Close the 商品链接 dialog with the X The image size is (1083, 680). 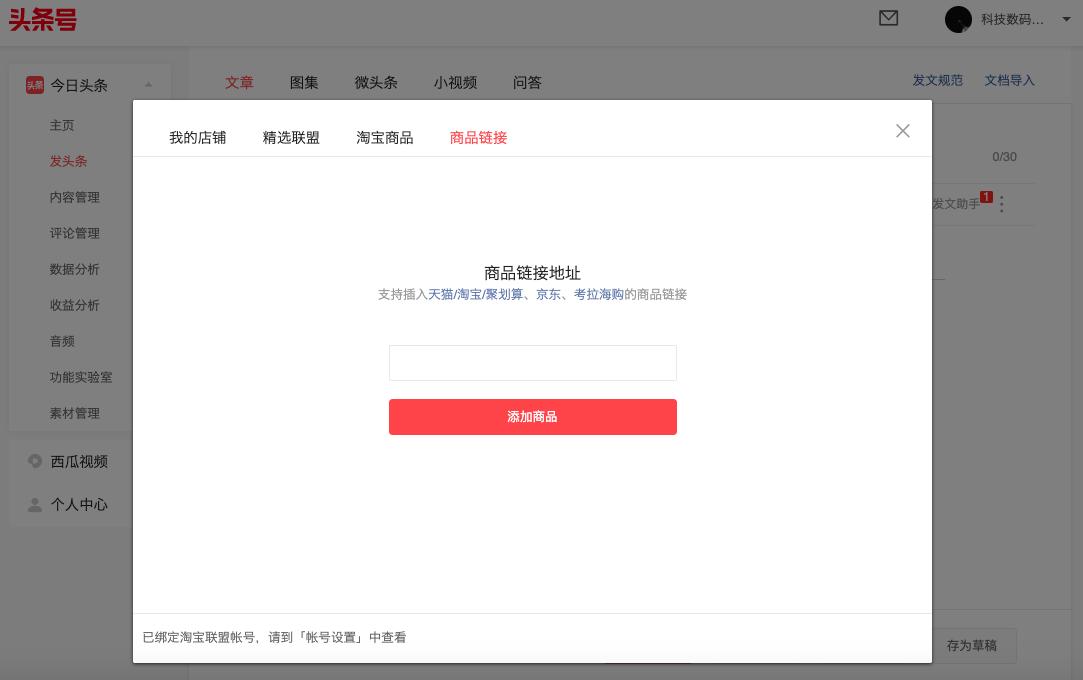coord(903,131)
